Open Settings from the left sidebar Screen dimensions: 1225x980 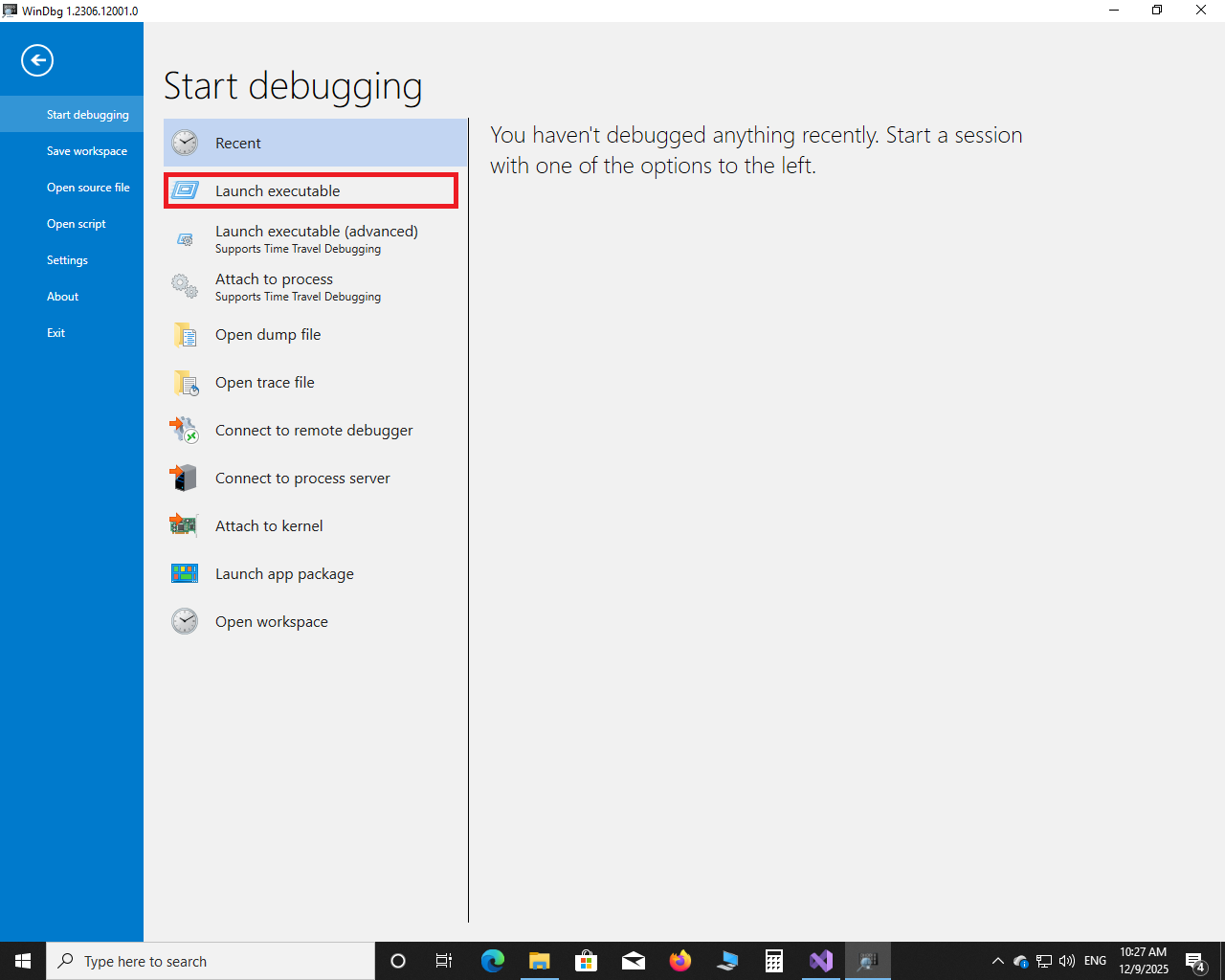(x=67, y=260)
